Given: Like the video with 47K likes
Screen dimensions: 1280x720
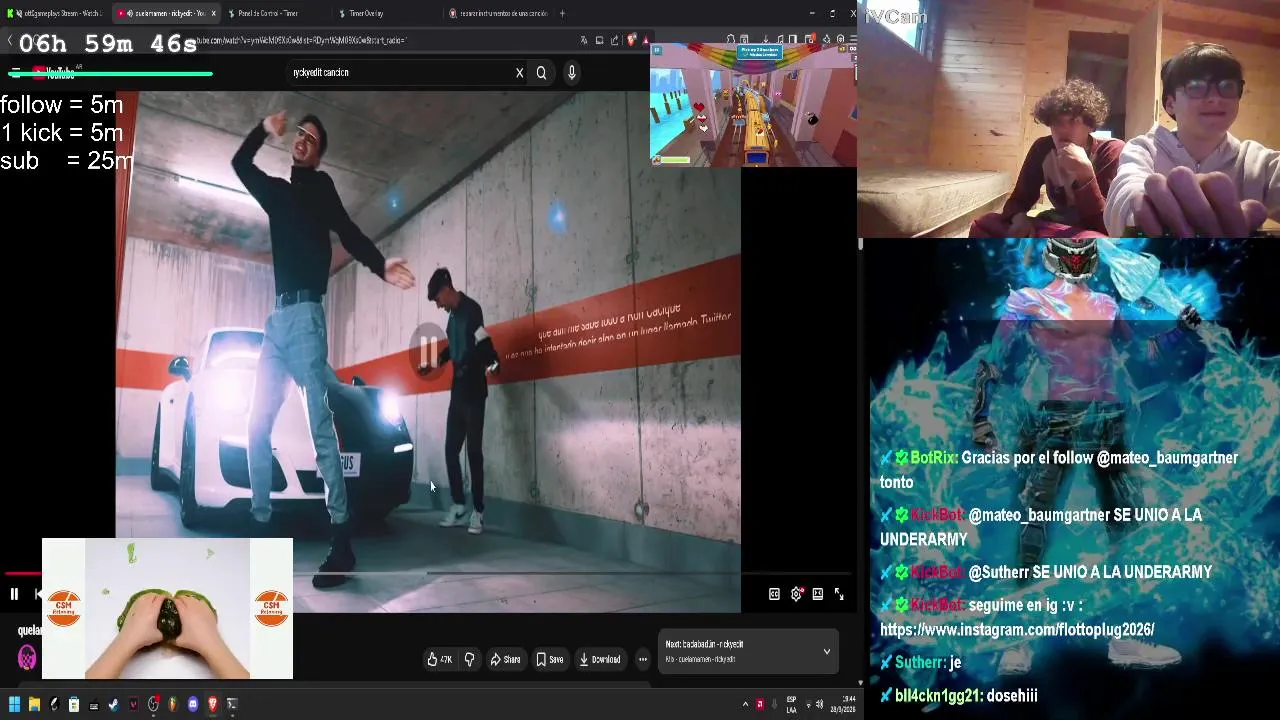Looking at the screenshot, I should [439, 659].
